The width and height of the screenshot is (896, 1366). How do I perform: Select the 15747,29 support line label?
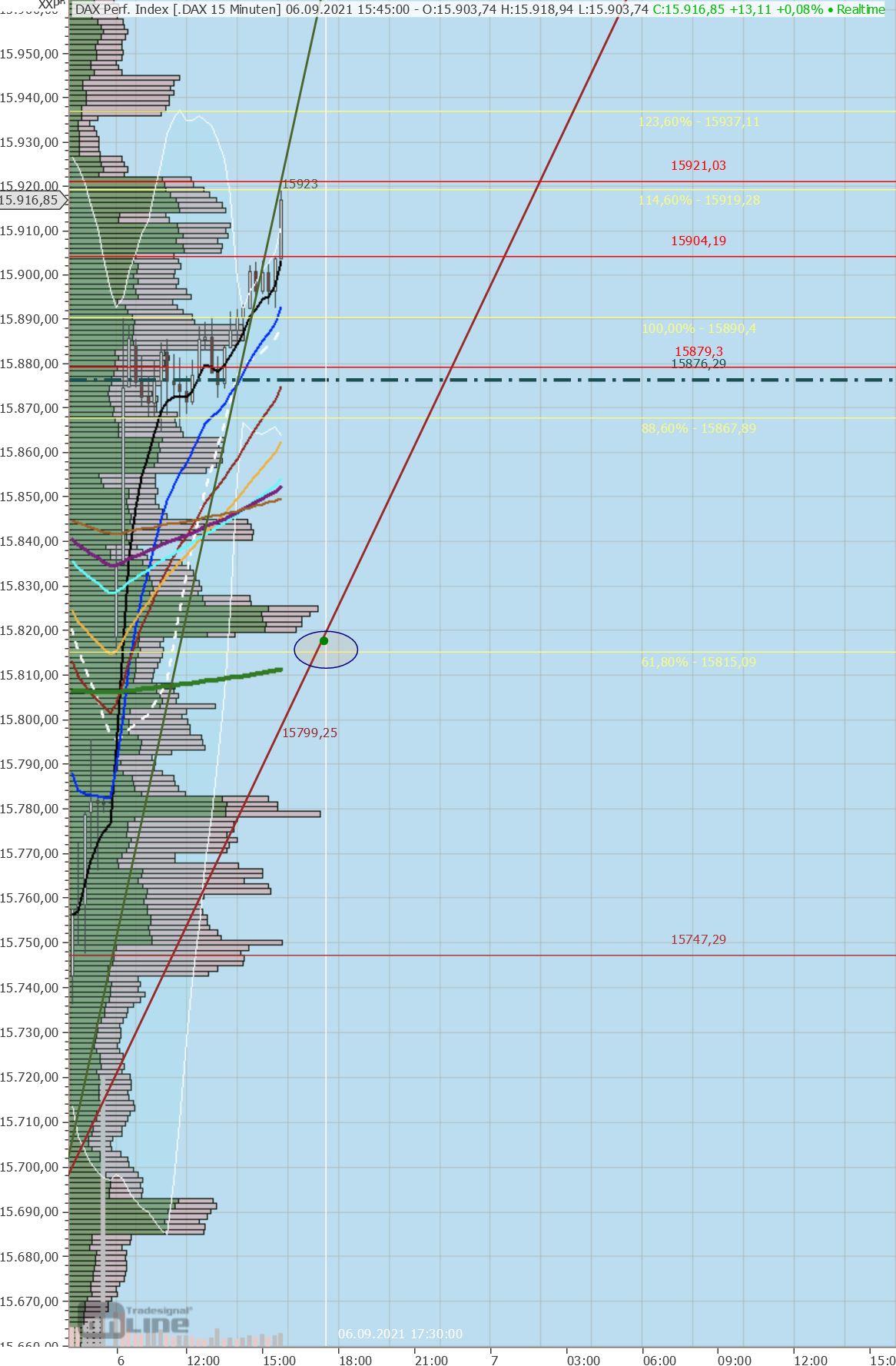(x=698, y=939)
